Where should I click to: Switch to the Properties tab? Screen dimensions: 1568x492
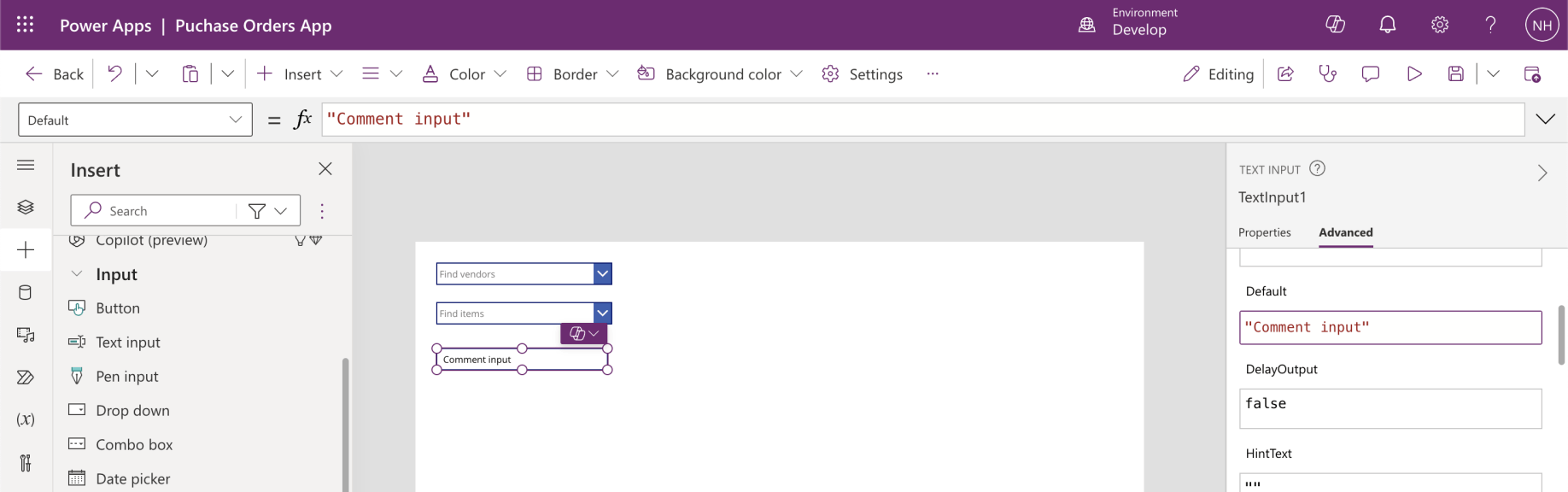click(1264, 232)
